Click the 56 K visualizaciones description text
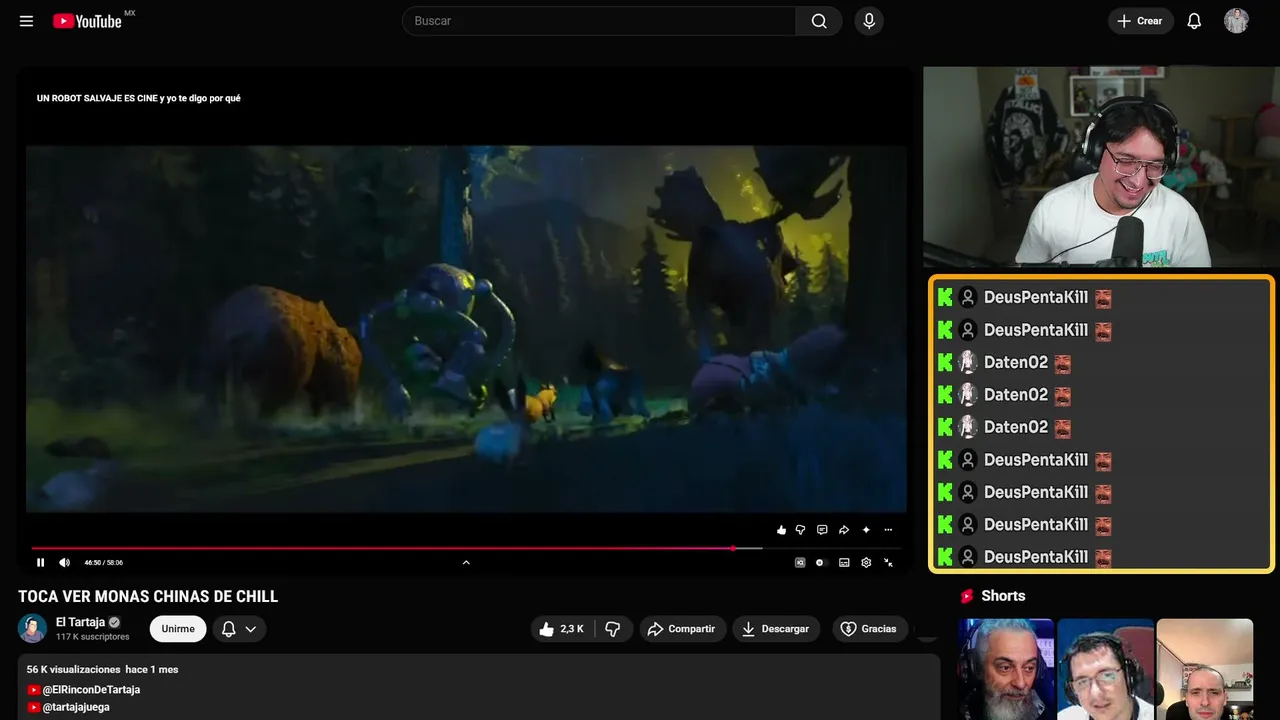Viewport: 1280px width, 720px height. [x=74, y=669]
